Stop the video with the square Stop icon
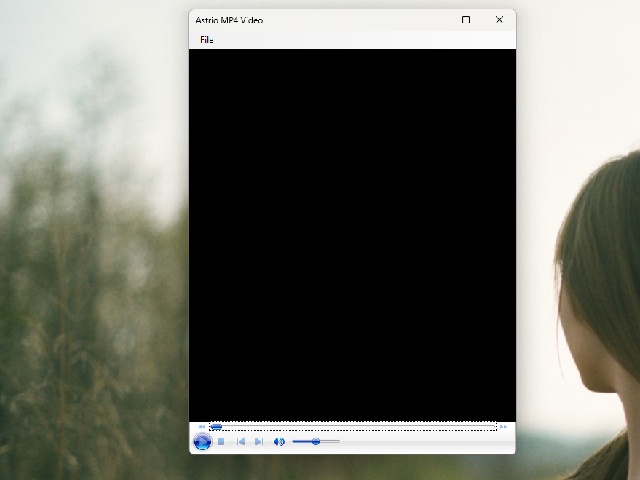Viewport: 640px width, 480px height. click(221, 442)
